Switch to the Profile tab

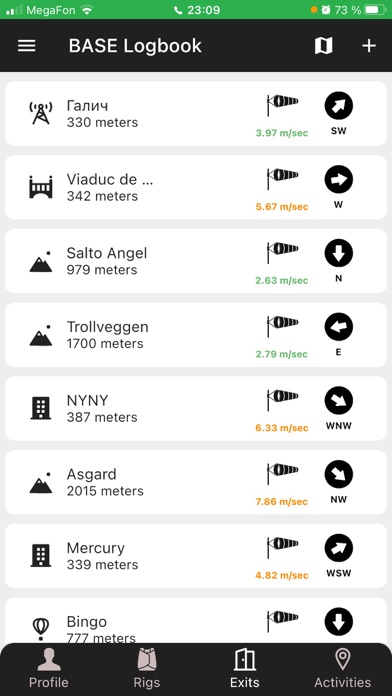pos(49,669)
